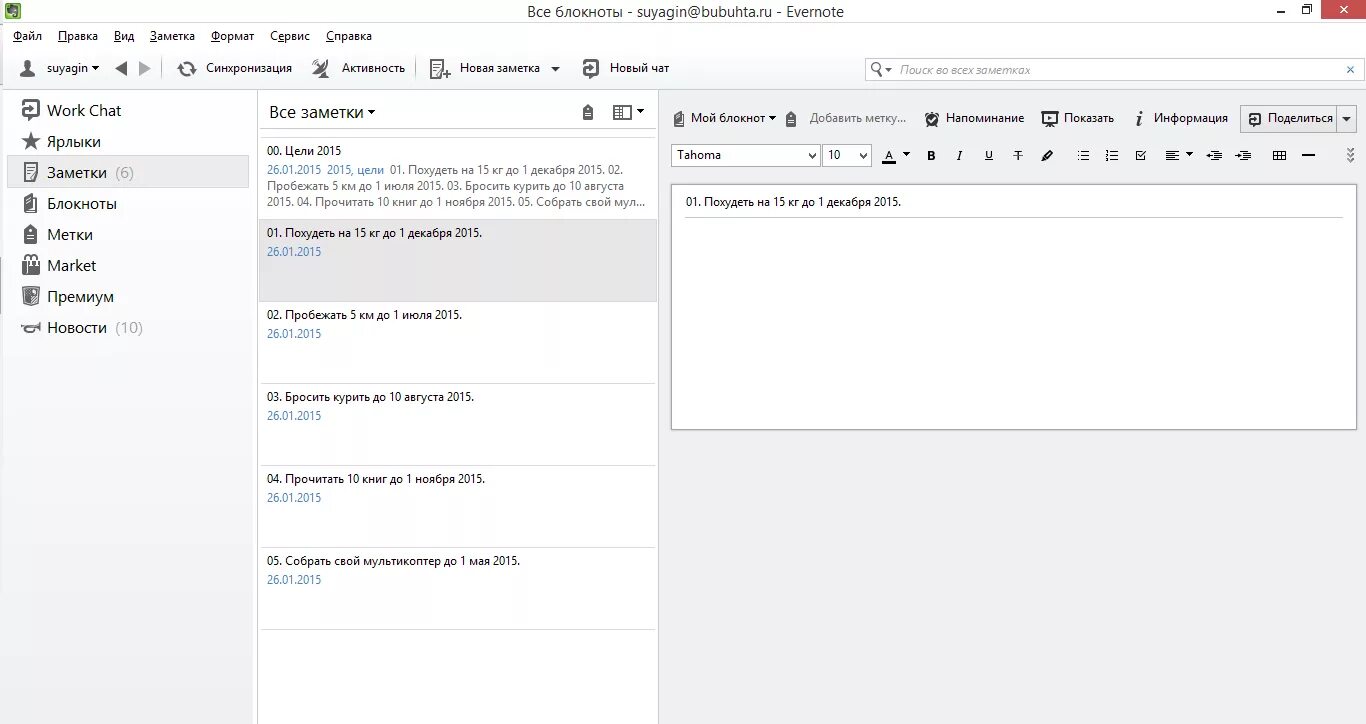Toggle underline formatting
This screenshot has height=724, width=1366.
(989, 156)
